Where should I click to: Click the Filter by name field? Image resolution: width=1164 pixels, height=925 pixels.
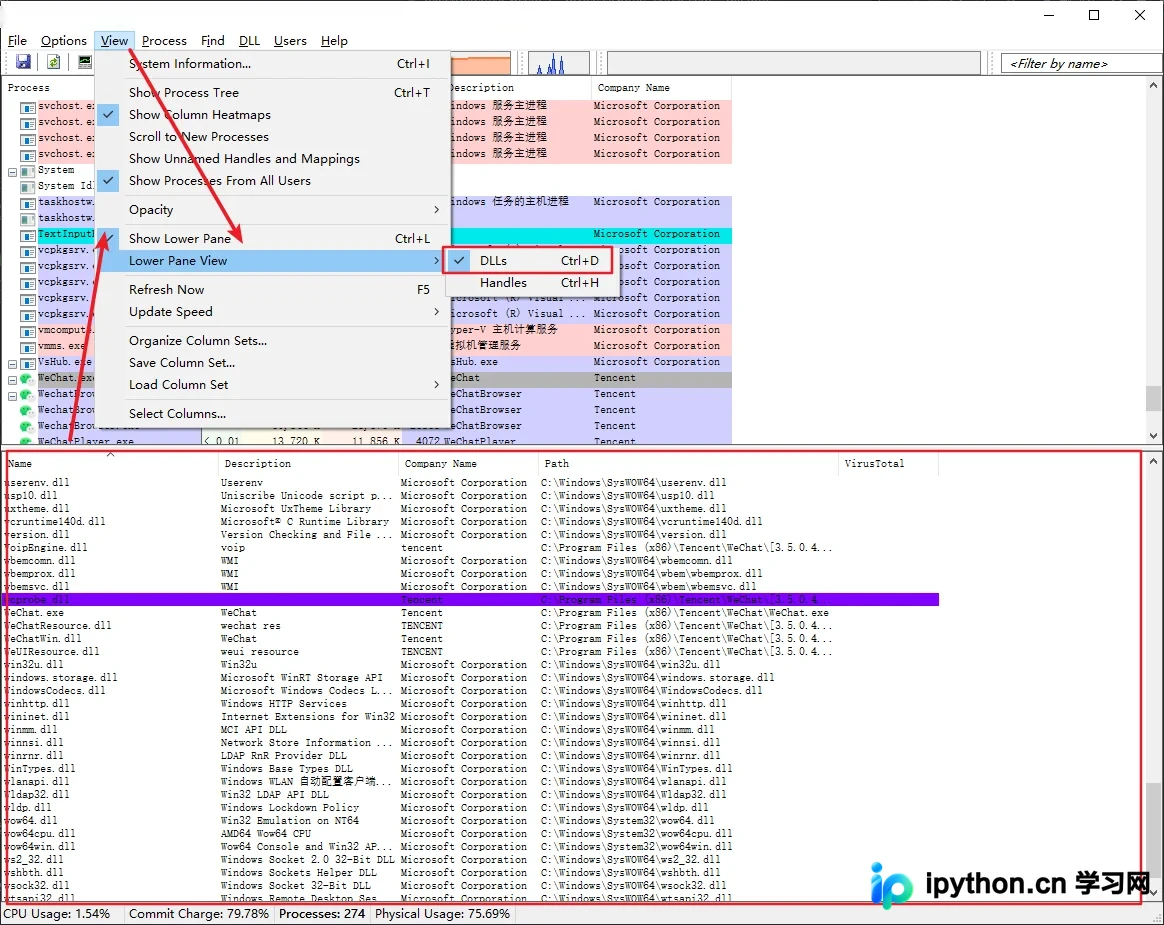pyautogui.click(x=1081, y=64)
